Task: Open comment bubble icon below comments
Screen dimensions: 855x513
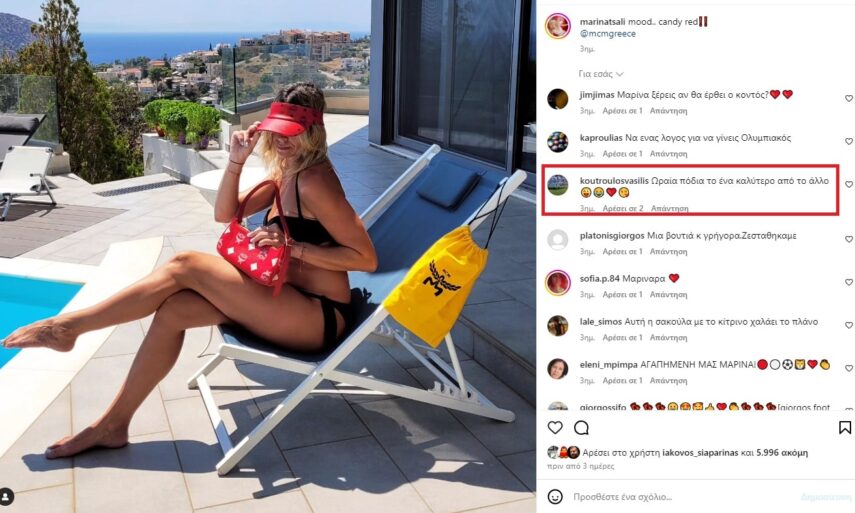Action: coord(581,428)
